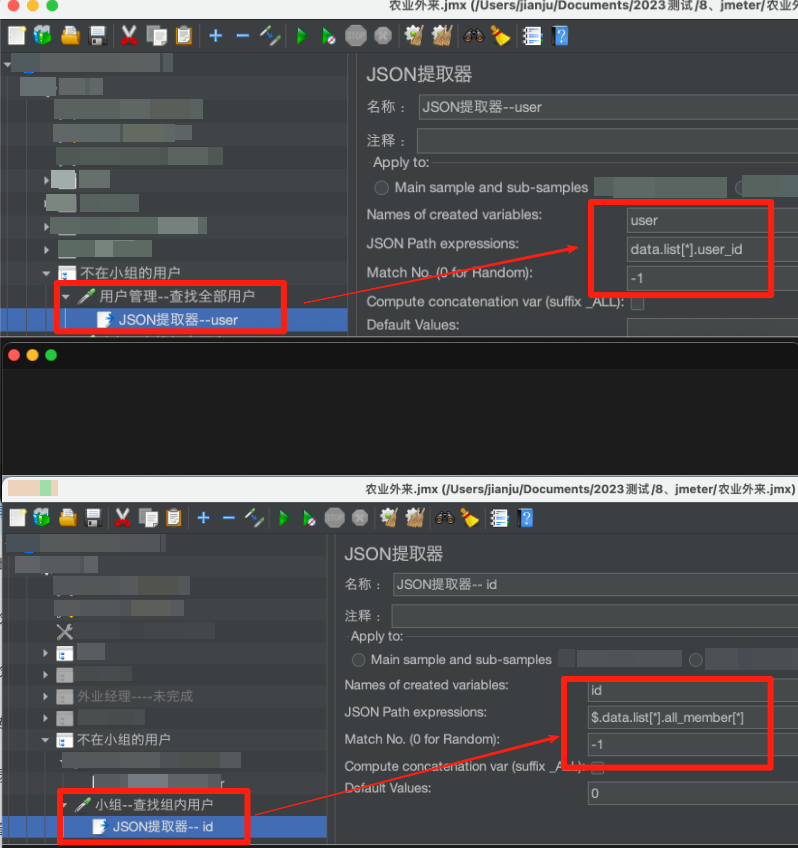Open binoculars Search icon in the JSON提取器-- id window
The height and width of the screenshot is (848, 798).
444,518
